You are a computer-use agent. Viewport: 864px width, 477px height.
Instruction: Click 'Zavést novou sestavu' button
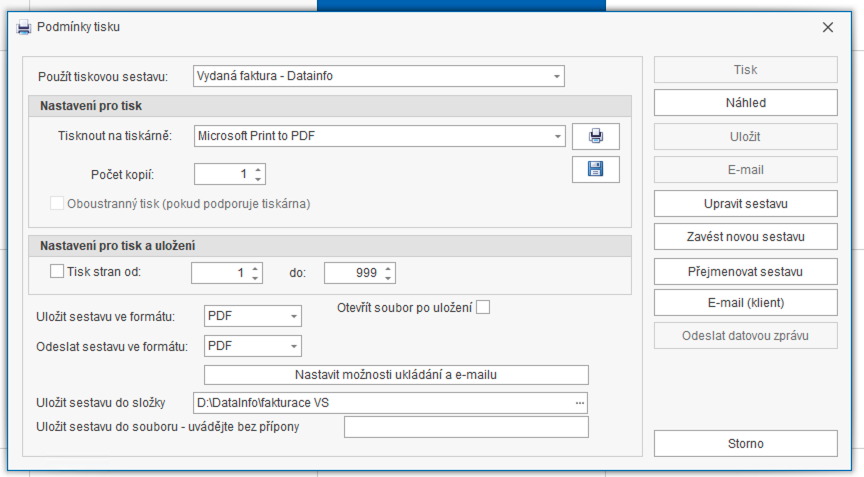(x=745, y=237)
